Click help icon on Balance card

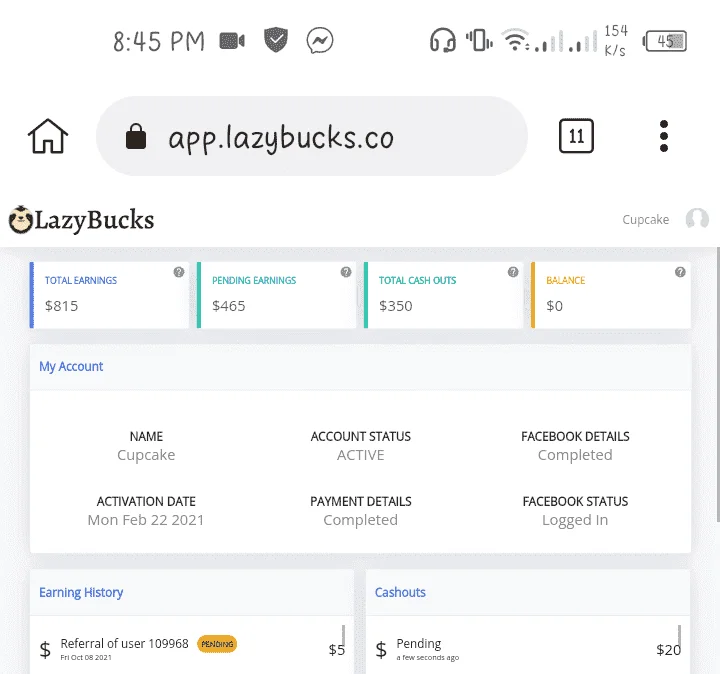(680, 272)
